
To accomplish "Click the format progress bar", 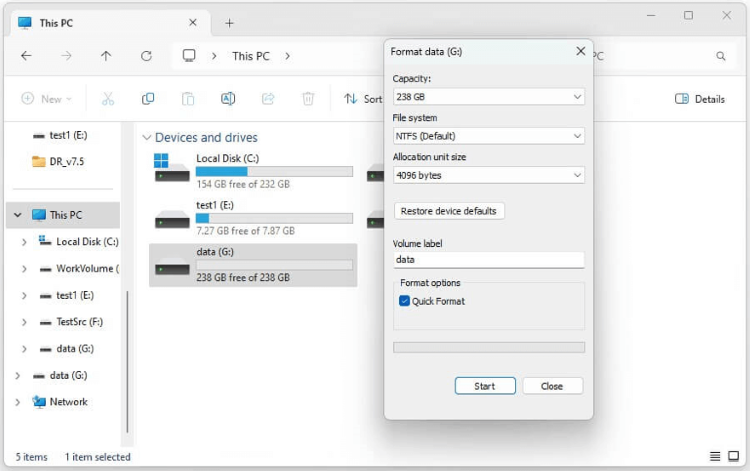I will point(488,347).
